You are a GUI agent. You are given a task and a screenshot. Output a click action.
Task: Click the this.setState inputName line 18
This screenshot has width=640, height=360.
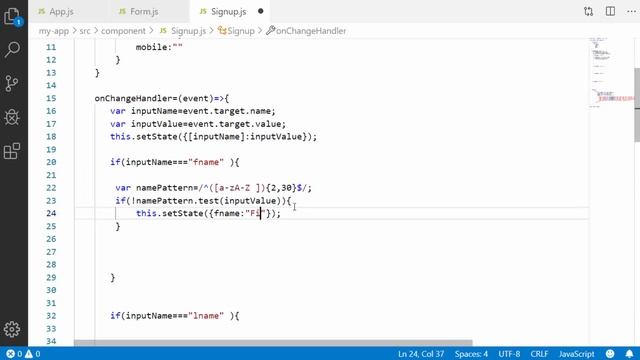213,136
